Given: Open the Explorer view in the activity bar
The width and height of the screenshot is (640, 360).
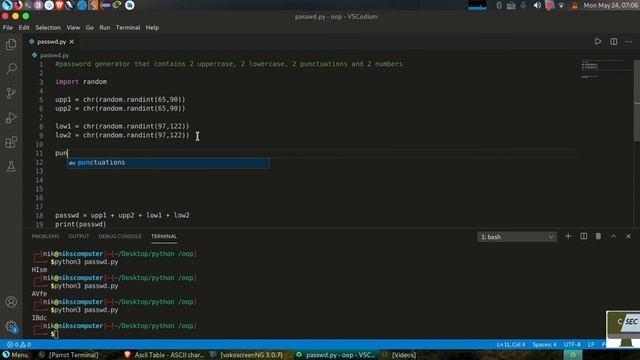Looking at the screenshot, I should point(11,44).
